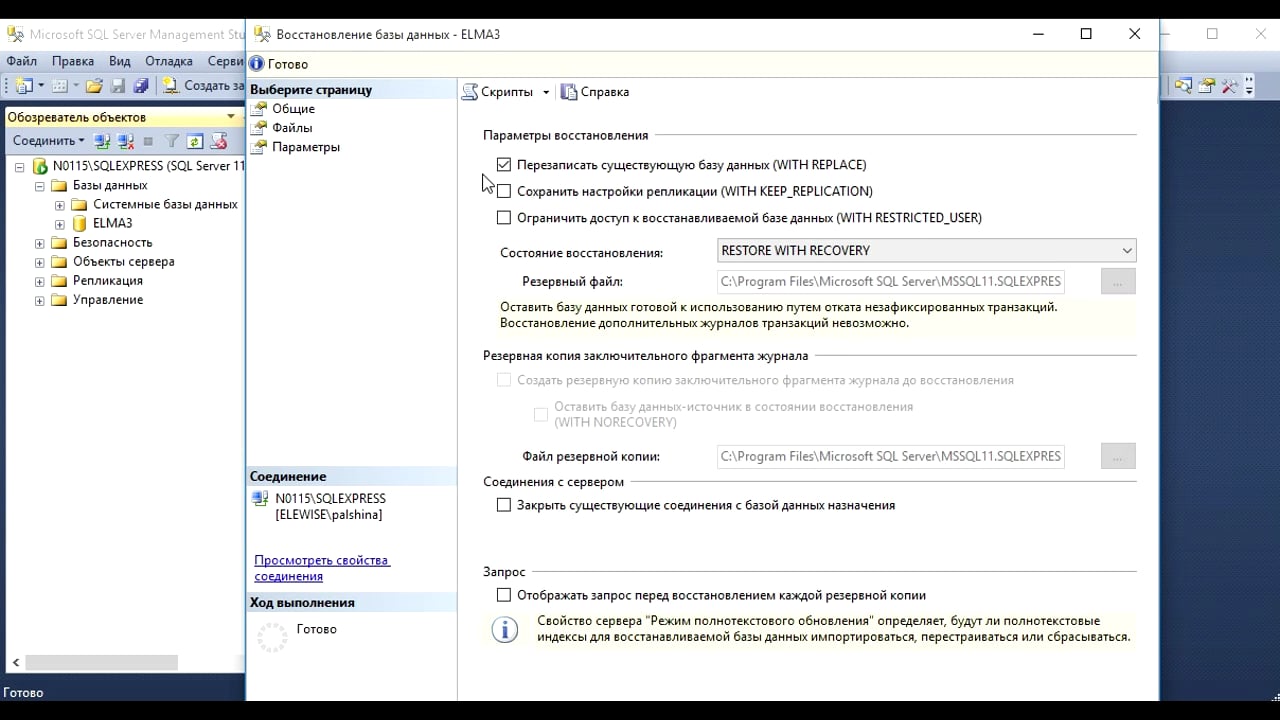Click the info icon beside Готово header

pos(257,64)
